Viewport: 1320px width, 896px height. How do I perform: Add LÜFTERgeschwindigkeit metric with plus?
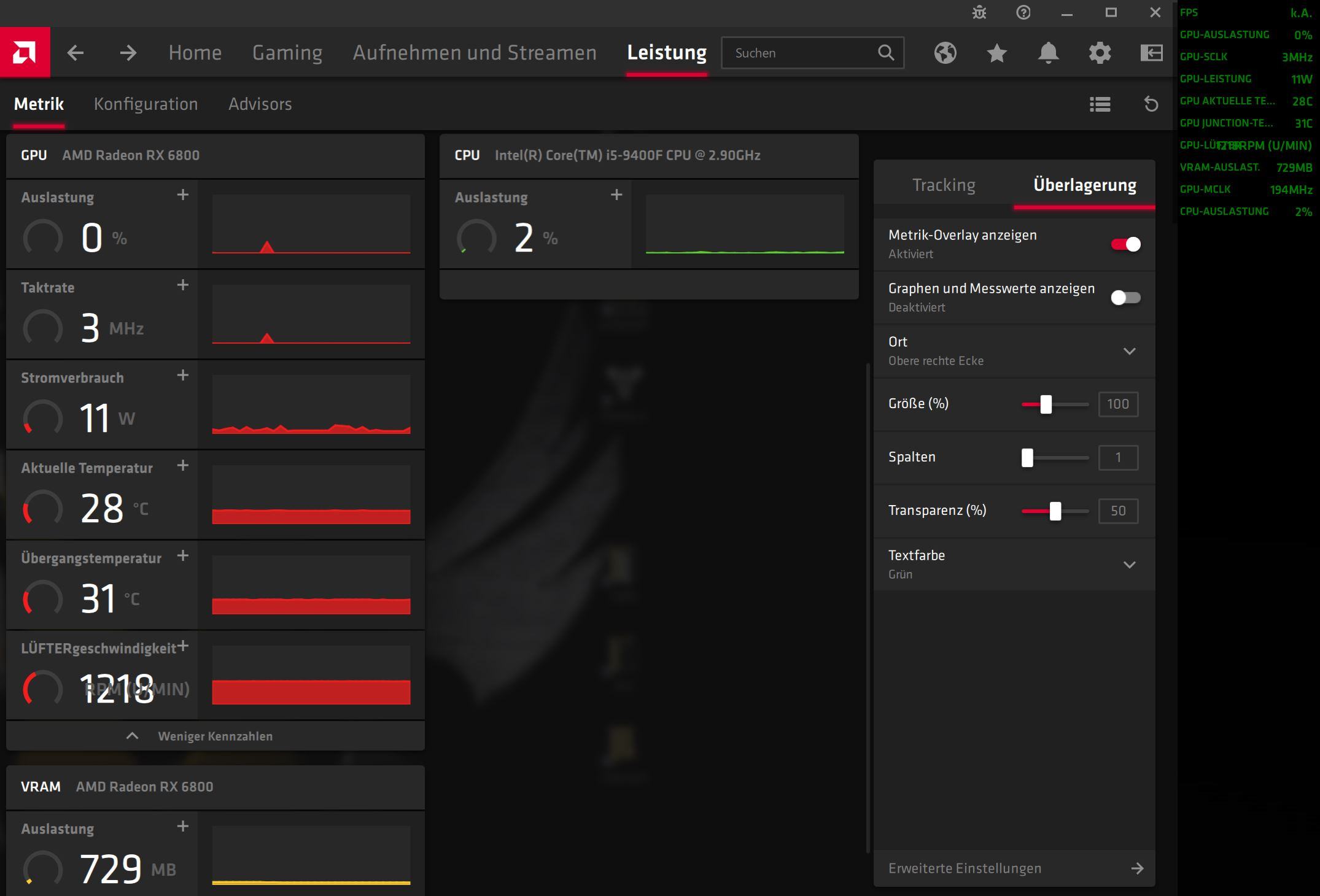tap(183, 646)
